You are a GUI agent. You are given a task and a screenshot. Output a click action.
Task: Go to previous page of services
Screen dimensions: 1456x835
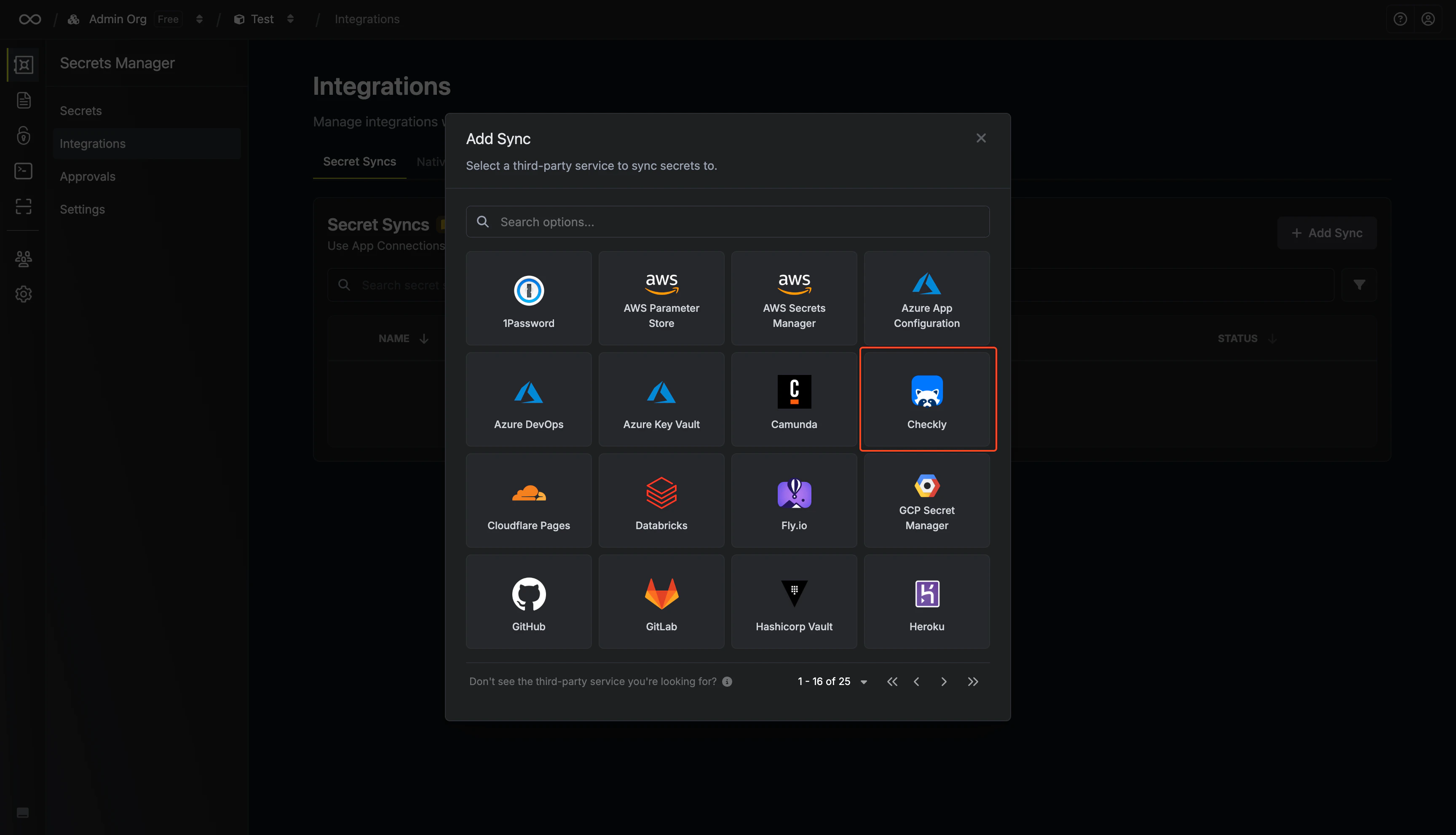(x=916, y=682)
